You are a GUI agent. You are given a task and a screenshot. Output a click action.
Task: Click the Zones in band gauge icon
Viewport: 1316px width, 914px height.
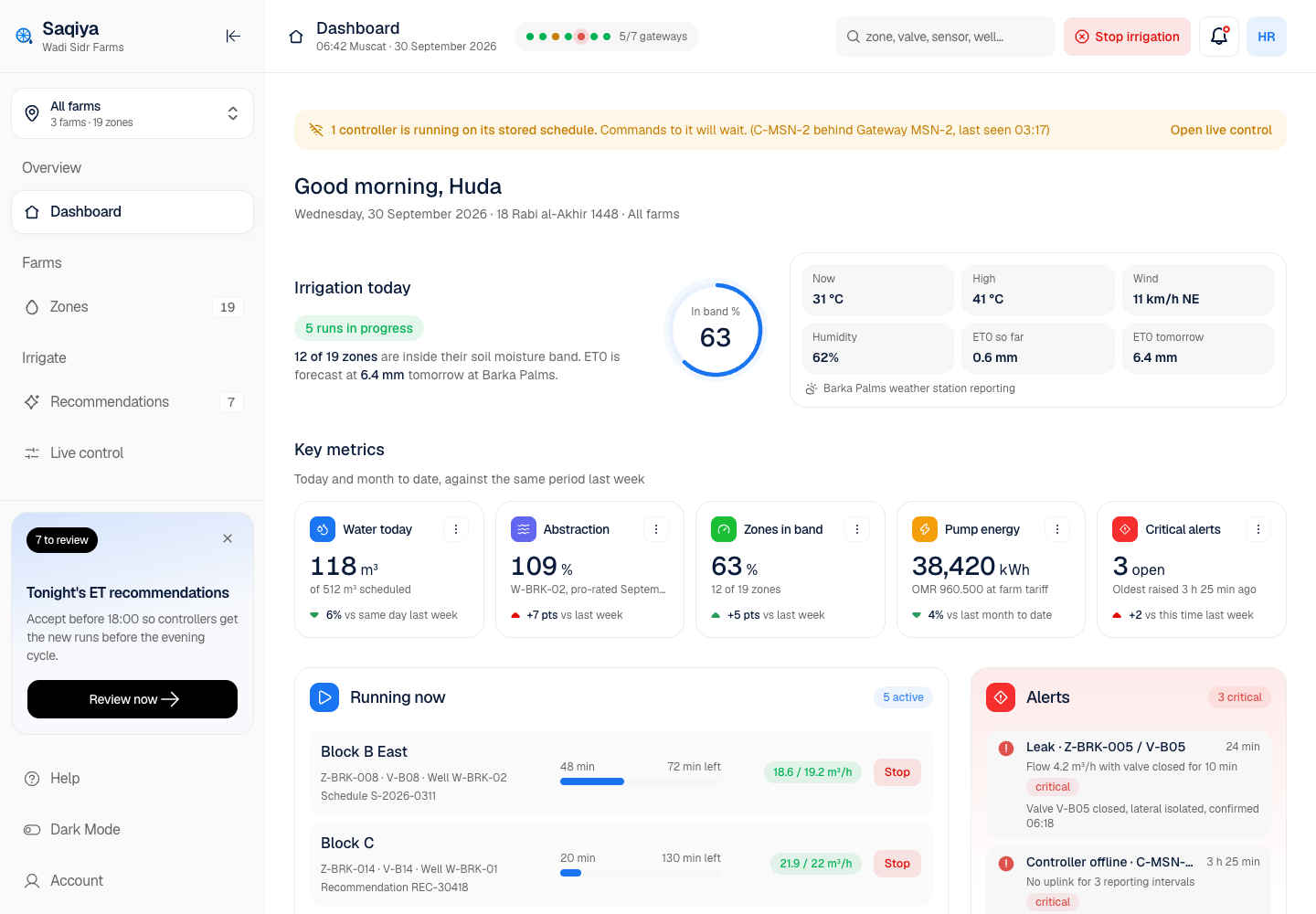pyautogui.click(x=724, y=529)
